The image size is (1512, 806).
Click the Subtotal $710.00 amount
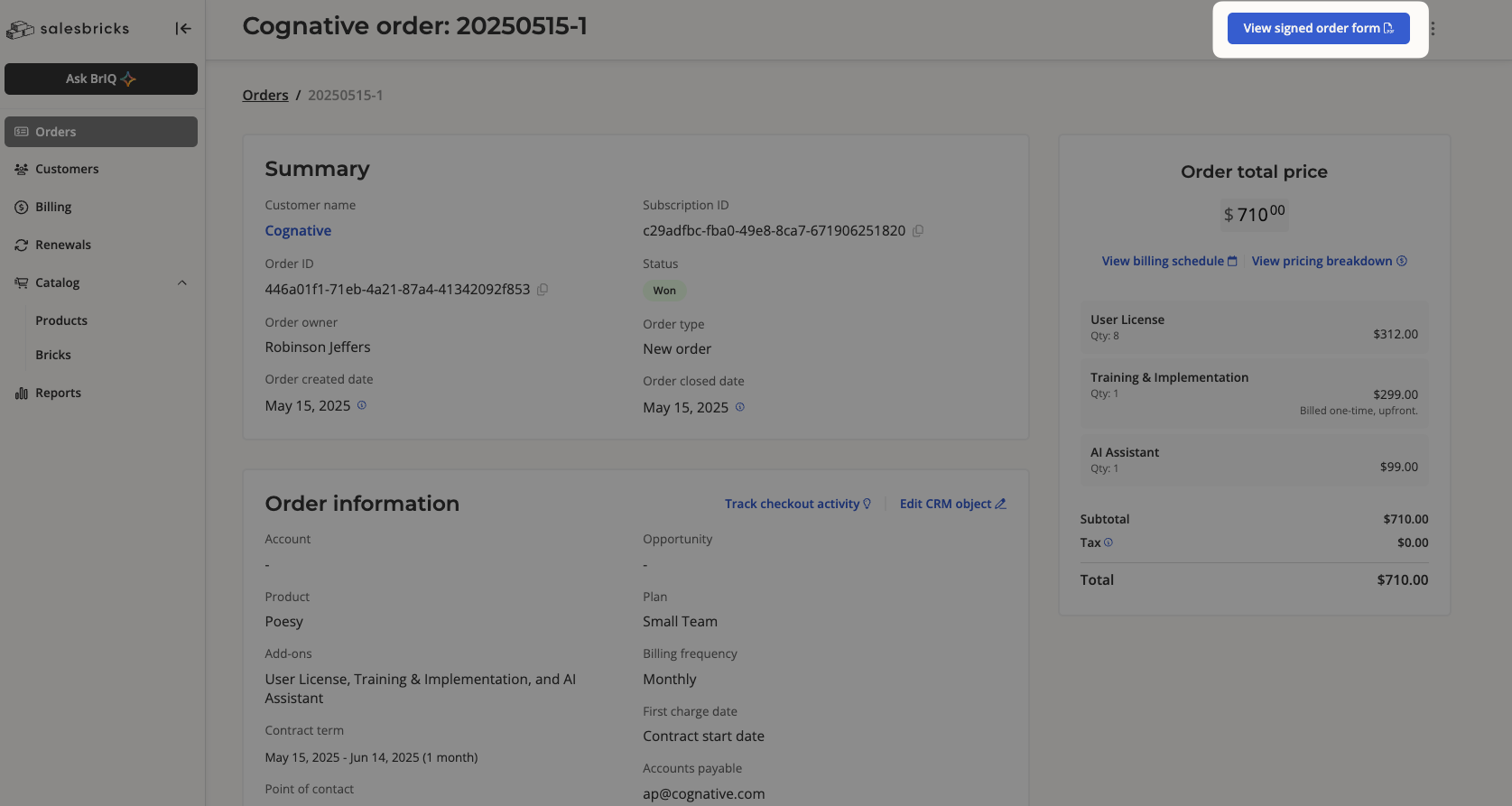[1405, 519]
